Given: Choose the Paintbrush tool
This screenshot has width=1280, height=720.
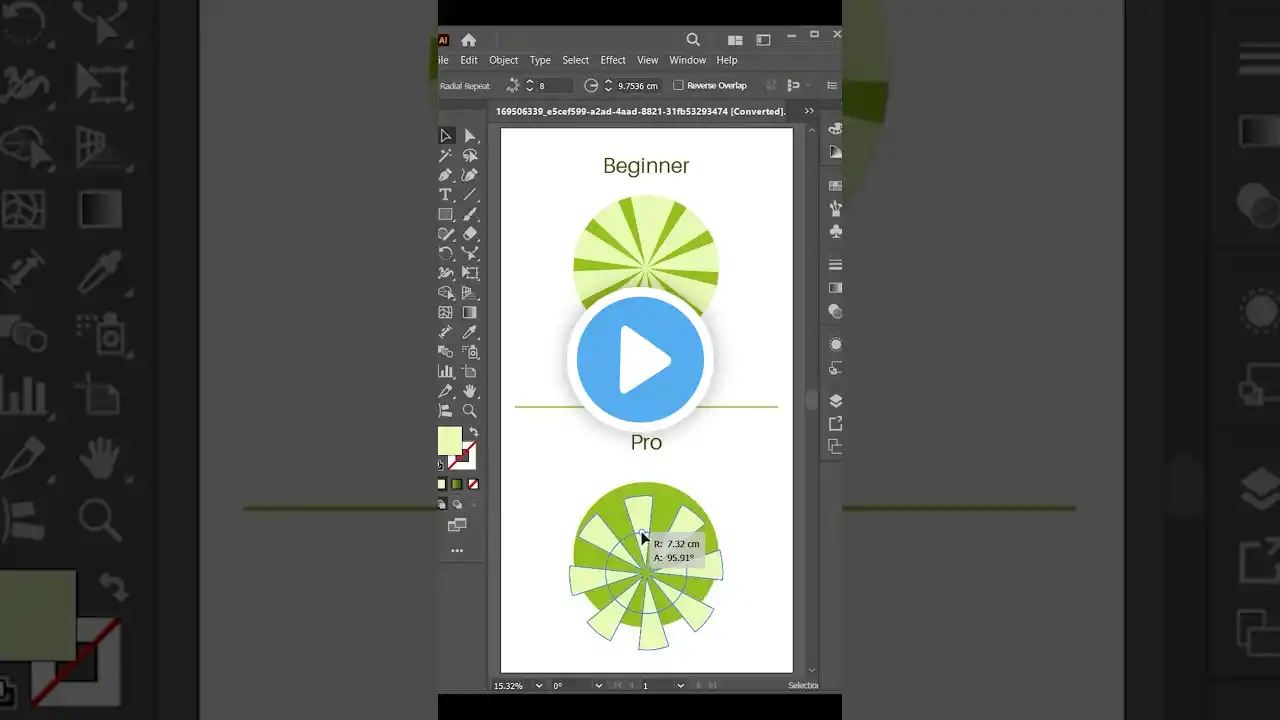Looking at the screenshot, I should [x=470, y=214].
